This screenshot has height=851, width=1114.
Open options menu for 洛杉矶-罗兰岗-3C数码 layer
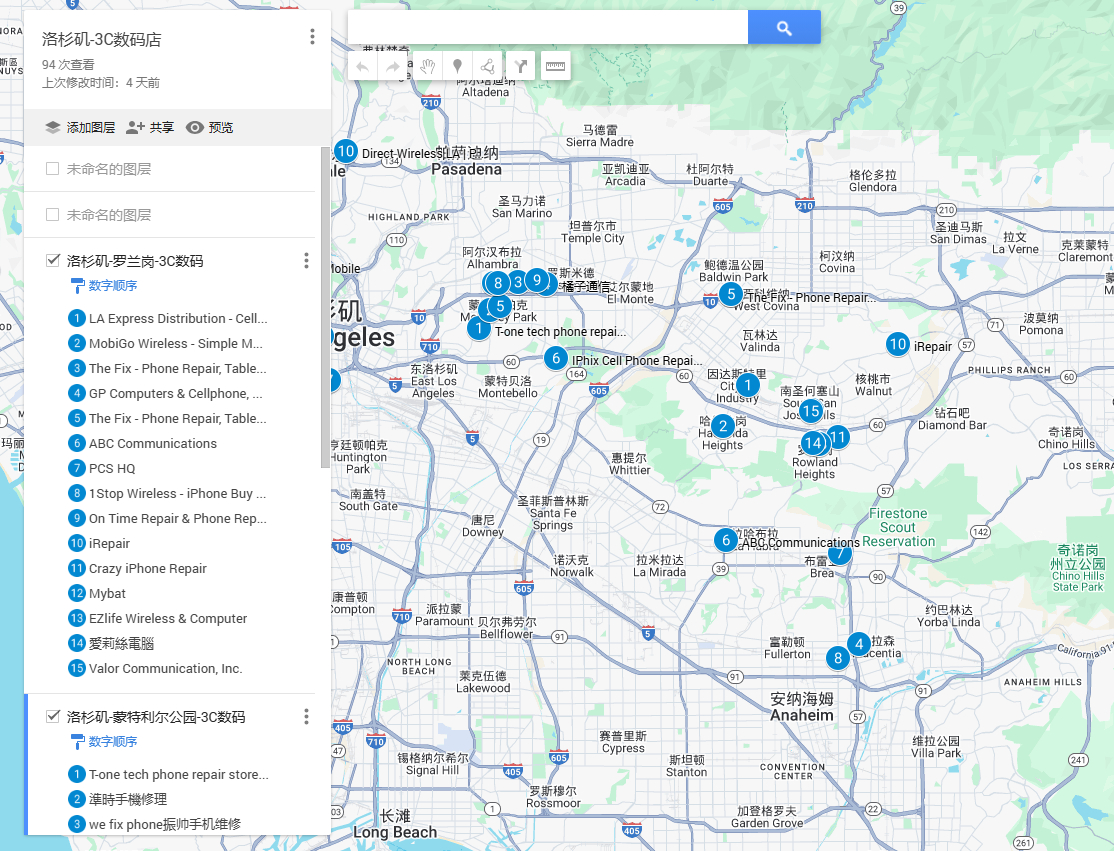coord(306,261)
